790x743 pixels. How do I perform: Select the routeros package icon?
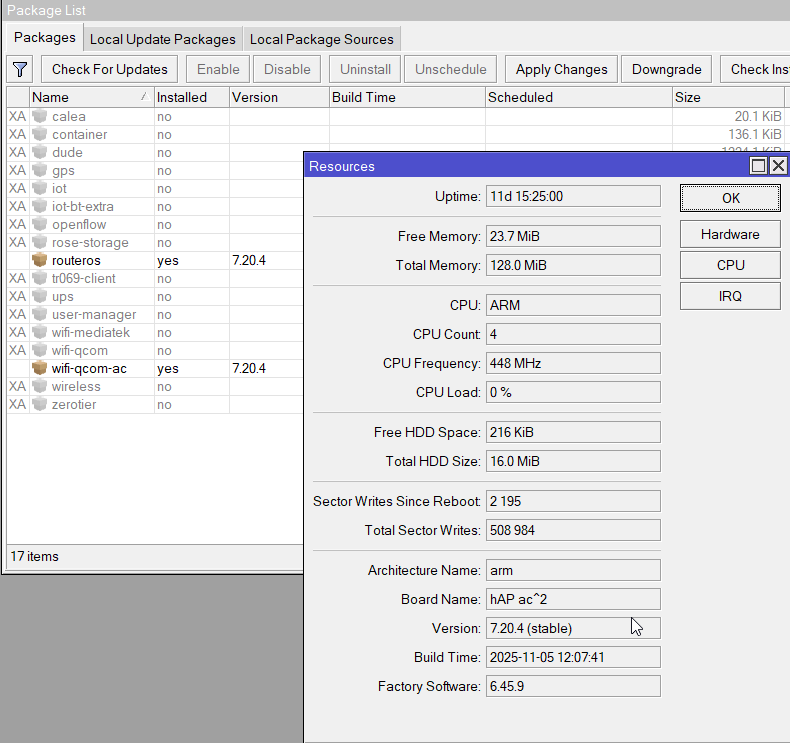pos(40,260)
